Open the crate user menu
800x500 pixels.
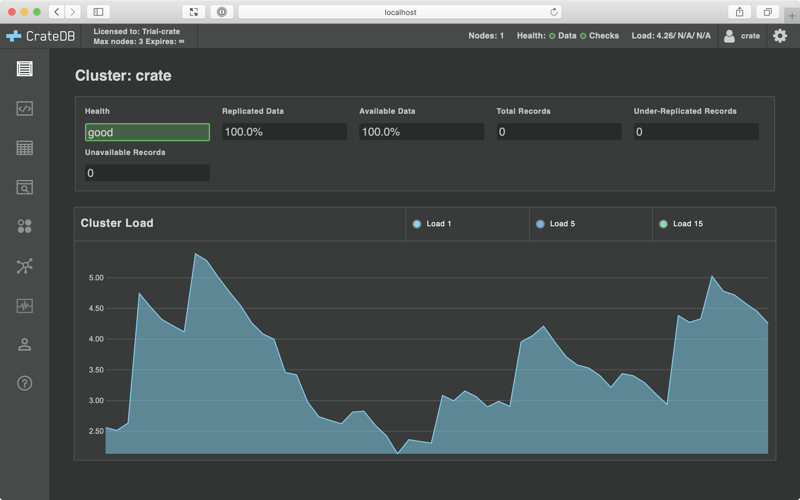(x=741, y=36)
